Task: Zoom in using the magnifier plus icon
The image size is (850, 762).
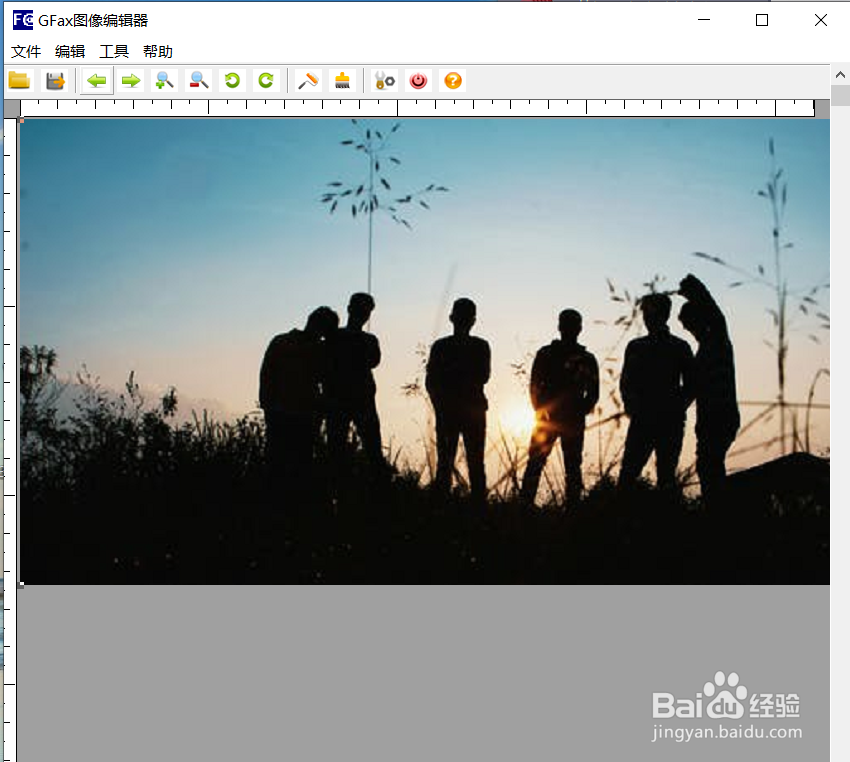Action: pos(164,81)
